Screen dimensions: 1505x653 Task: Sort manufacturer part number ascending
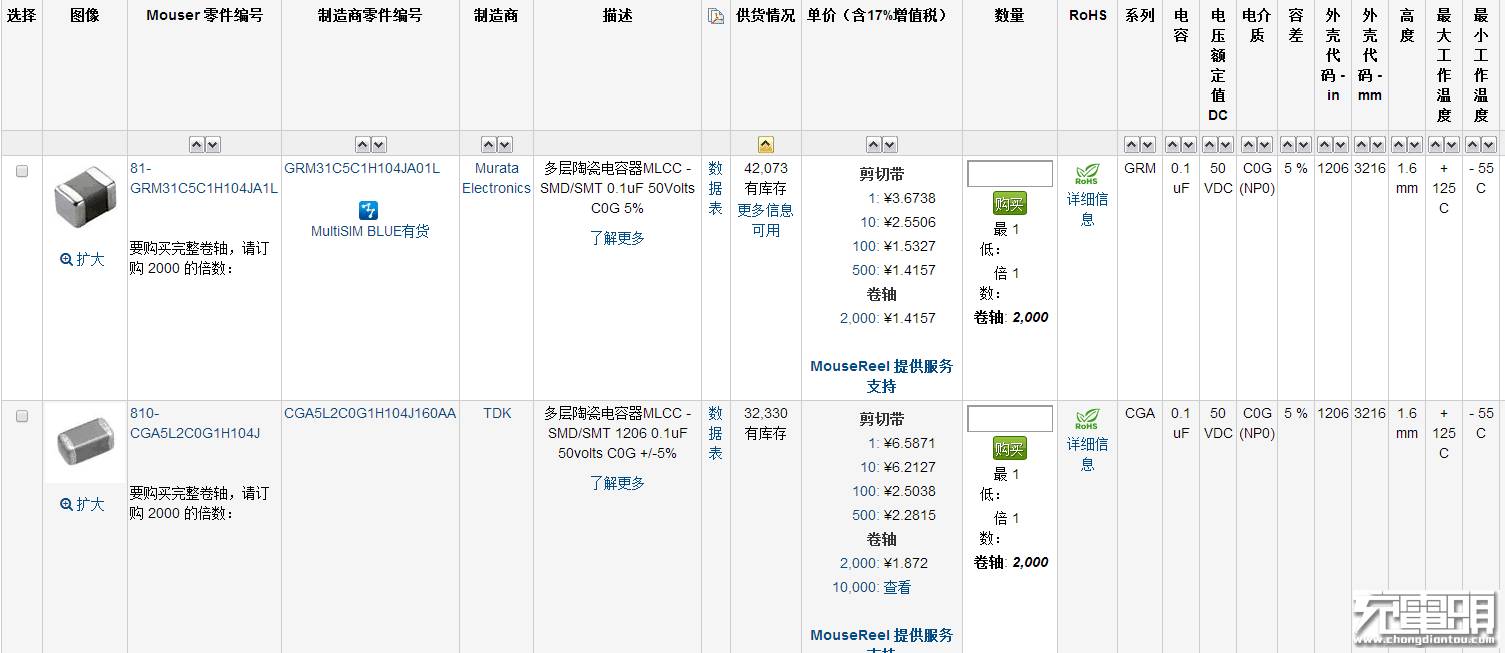[363, 145]
